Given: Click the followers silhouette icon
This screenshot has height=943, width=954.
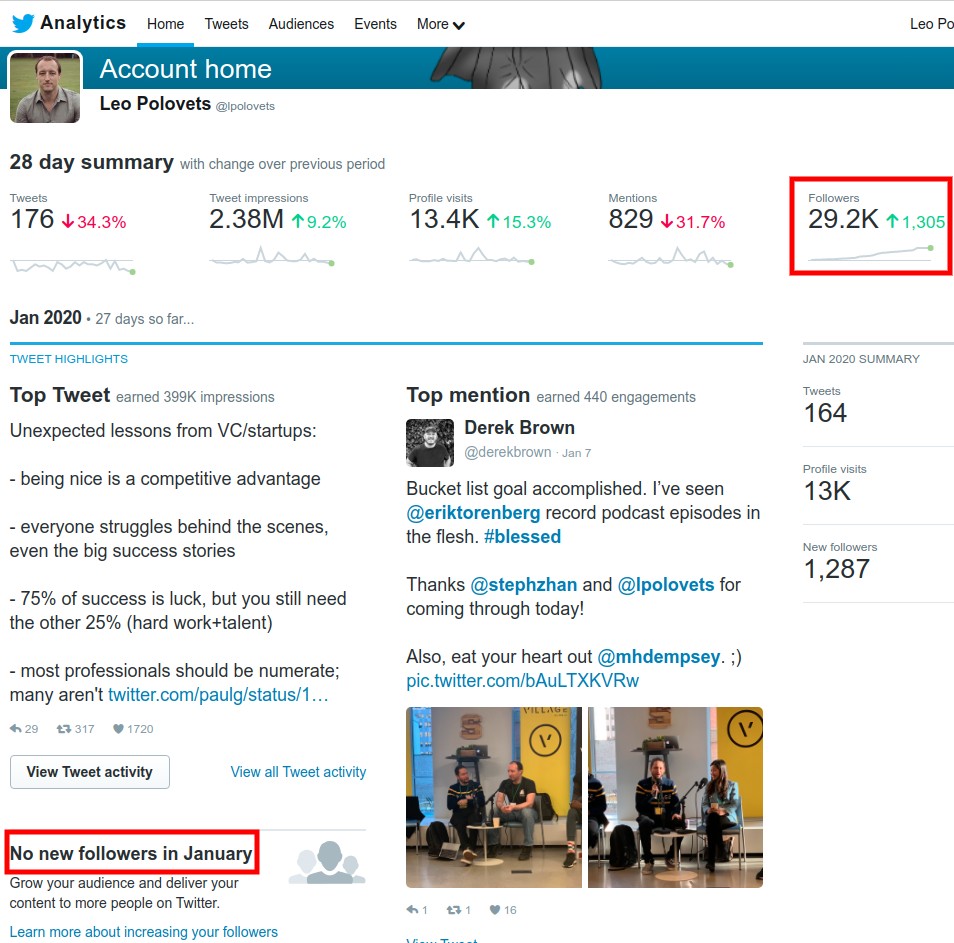Looking at the screenshot, I should tap(327, 862).
